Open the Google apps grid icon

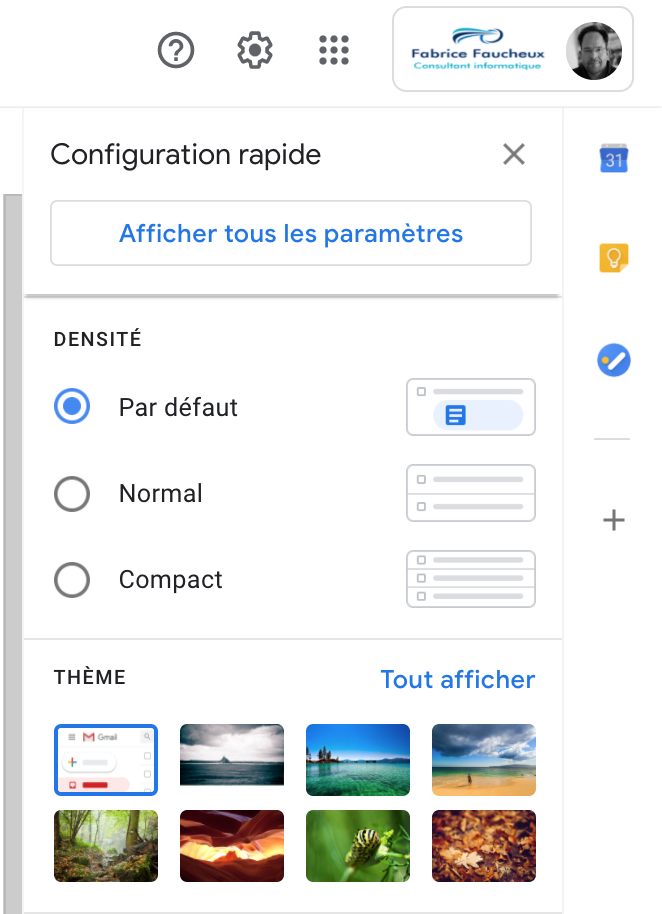(334, 50)
